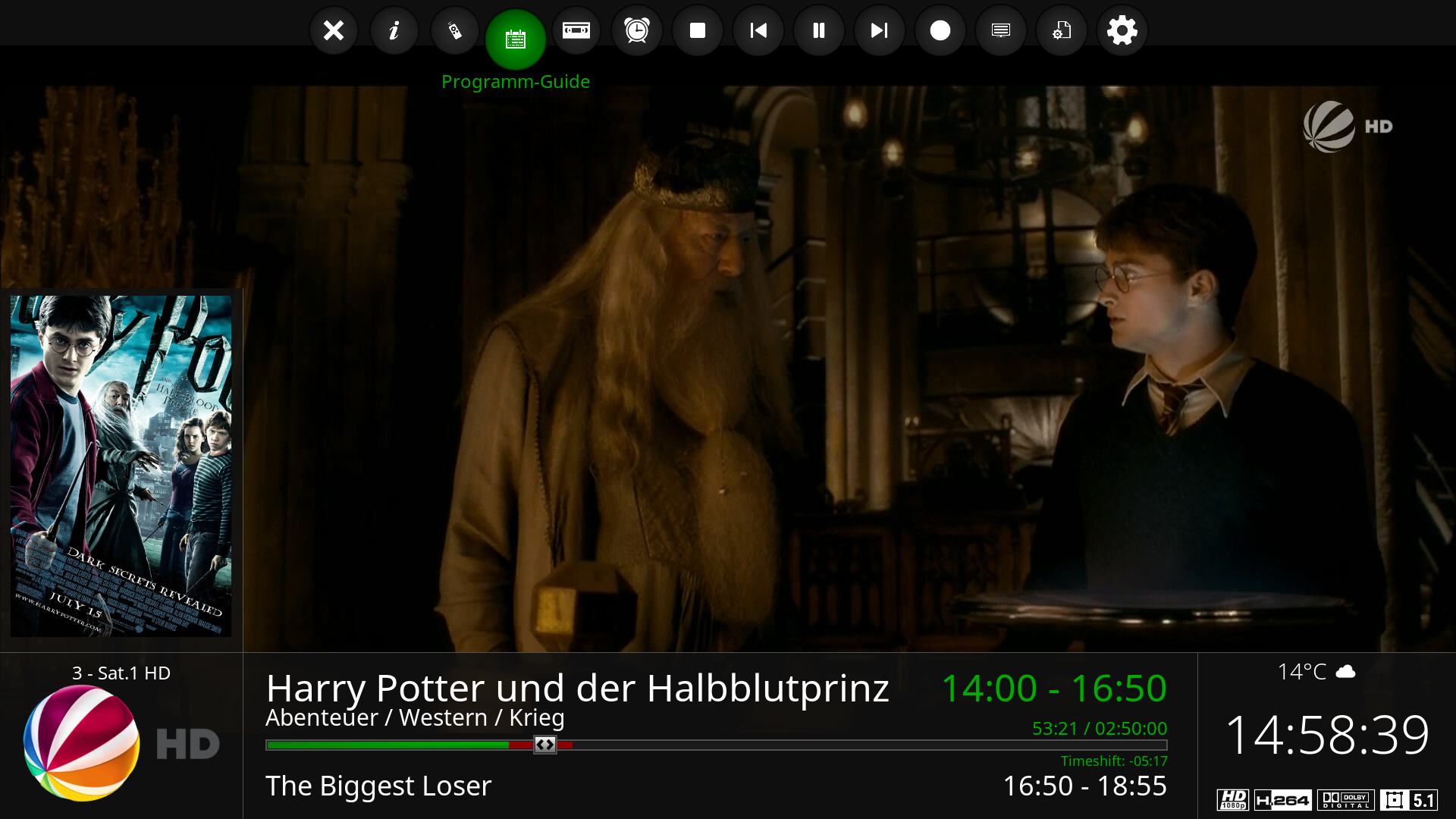Click elapsed time '53:21 / 02:50:00'
This screenshot has height=819, width=1456.
tap(1100, 729)
